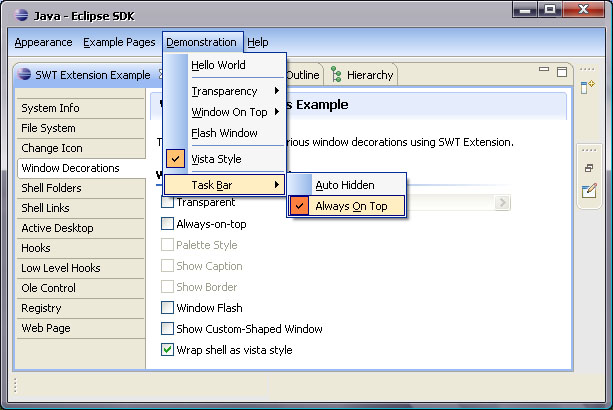Uncheck Wrap shell as vista style
This screenshot has height=410, width=613.
(x=167, y=349)
